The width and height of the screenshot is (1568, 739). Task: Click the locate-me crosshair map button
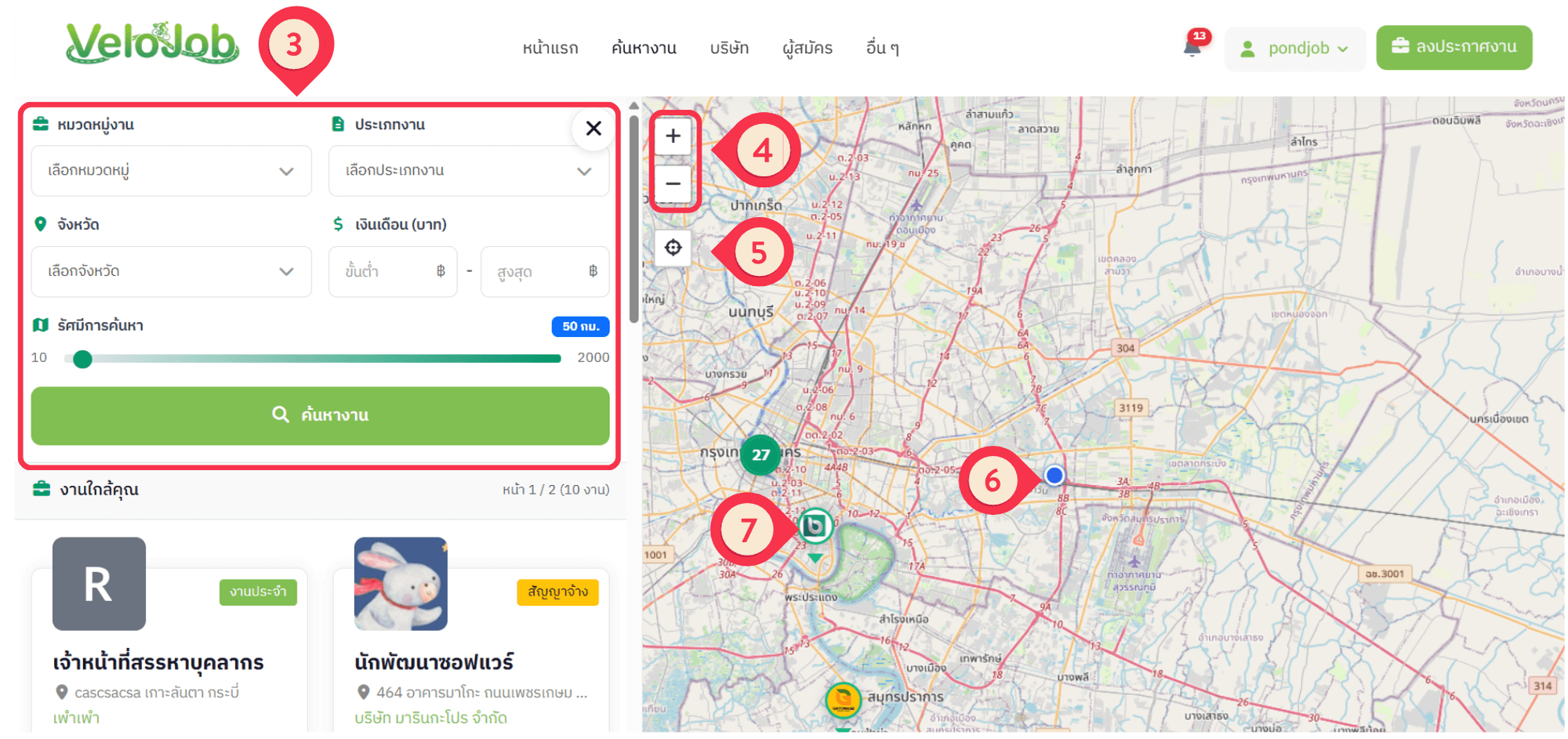click(x=673, y=248)
